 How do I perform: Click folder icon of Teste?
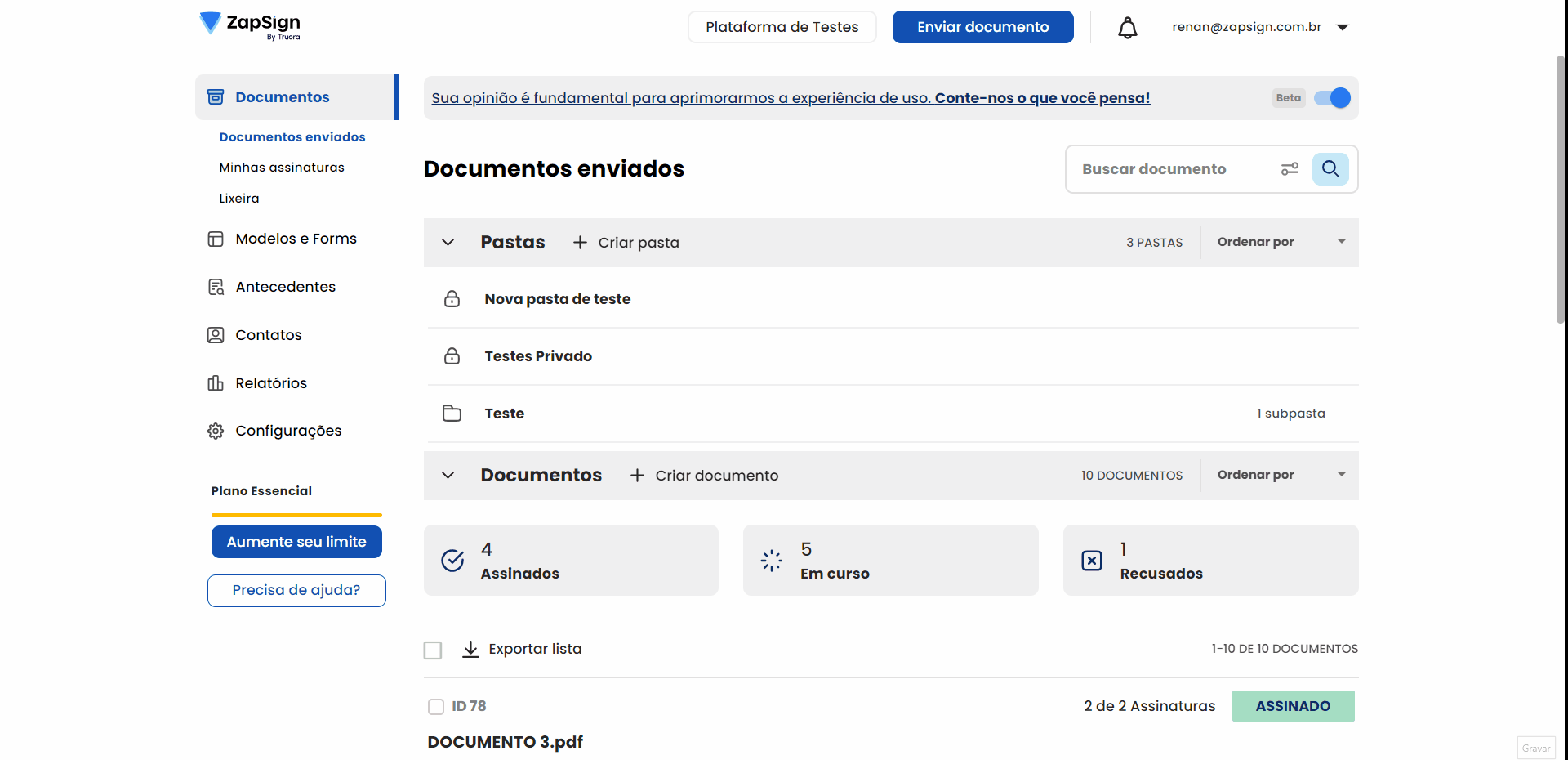pyautogui.click(x=452, y=414)
